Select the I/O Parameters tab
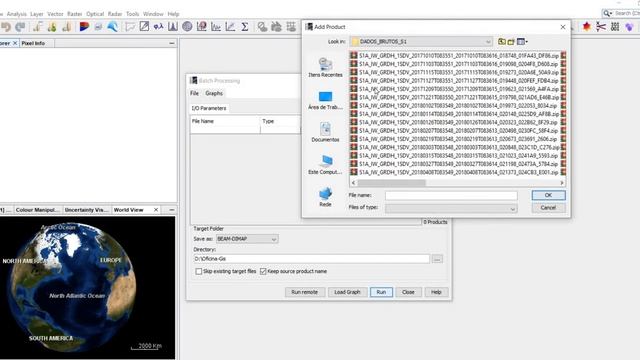 click(x=209, y=108)
